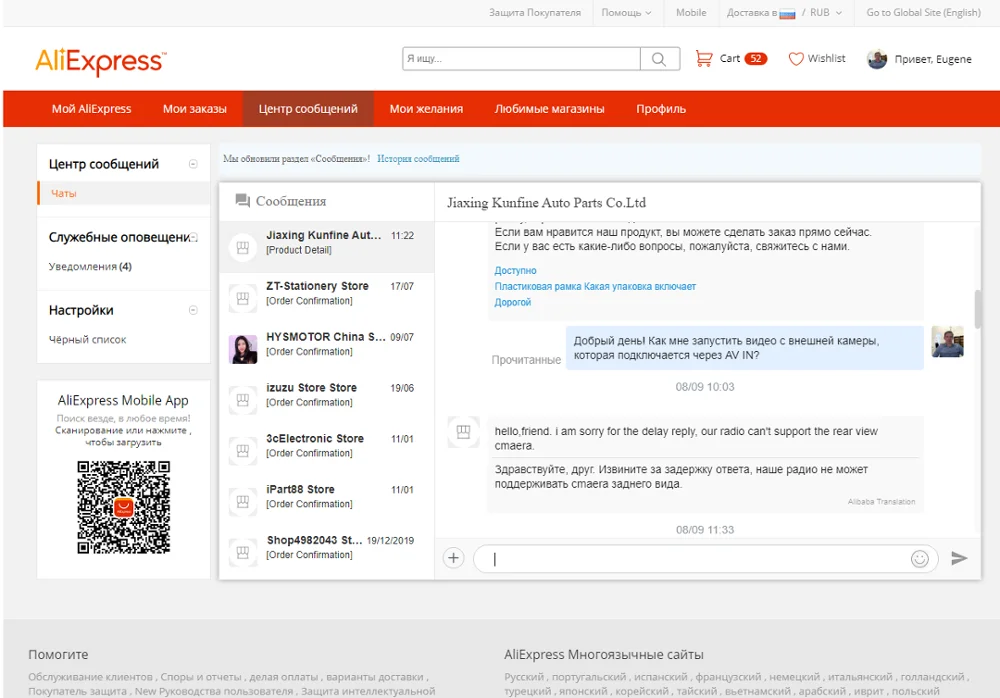Open Любимые магазины tab
Image resolution: width=1000 pixels, height=698 pixels.
tap(549, 108)
